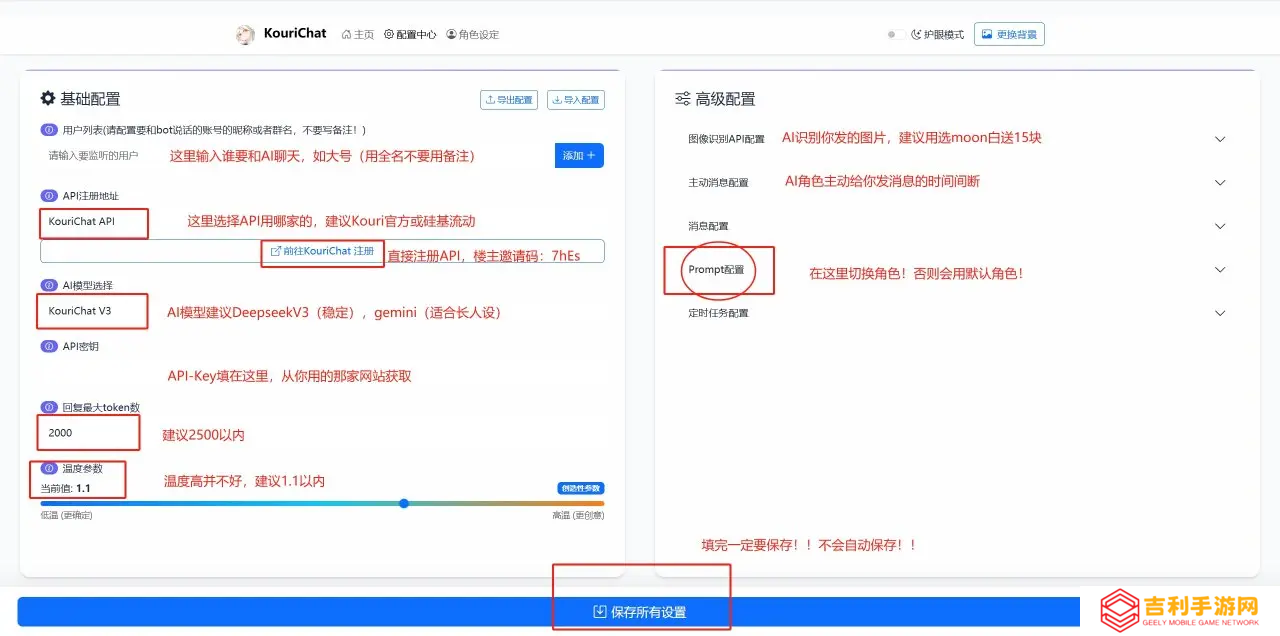This screenshot has height=636, width=1280.
Task: Open the 主页 home nav item
Action: (x=358, y=34)
